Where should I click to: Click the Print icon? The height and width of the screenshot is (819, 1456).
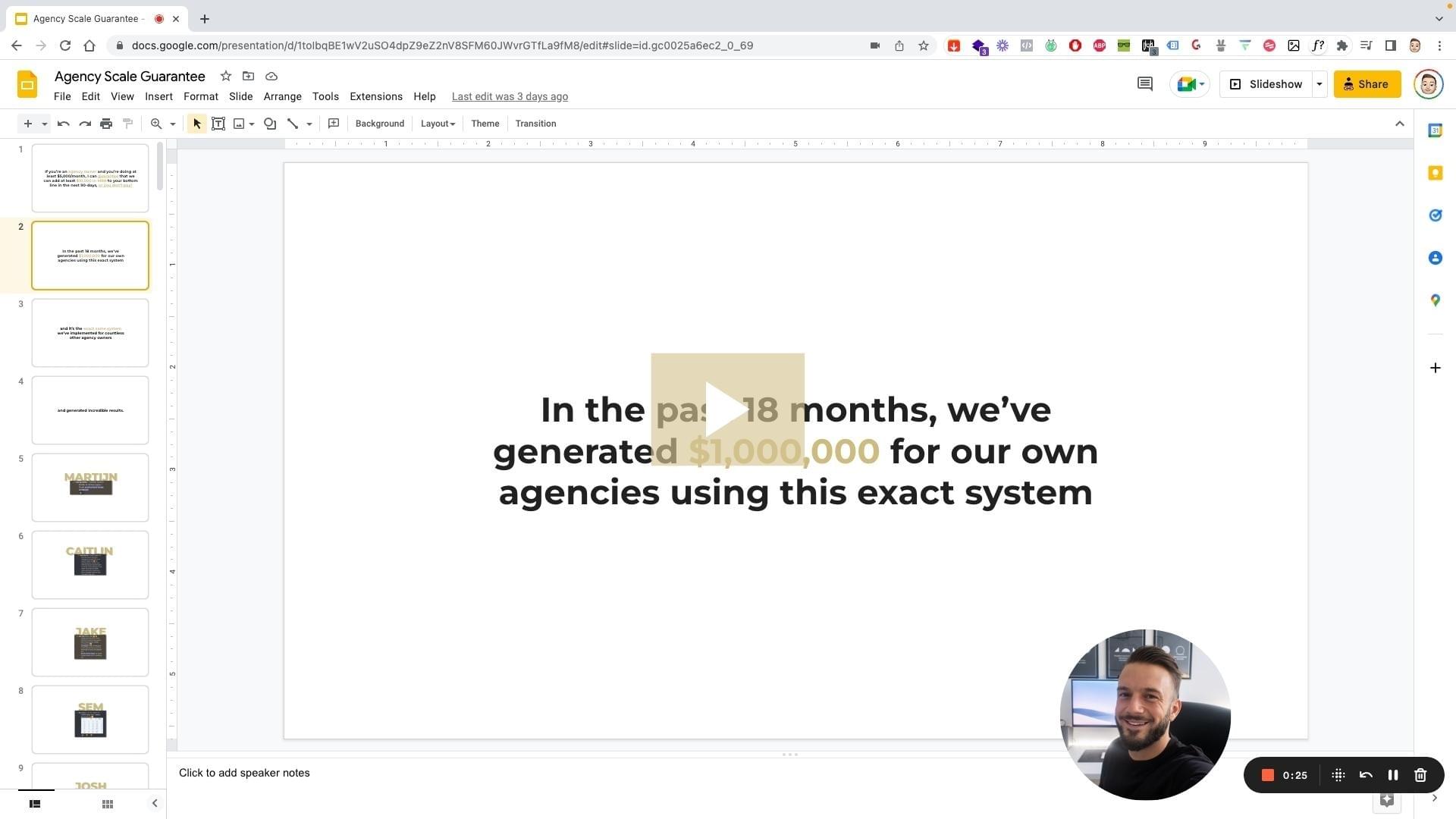coord(106,124)
